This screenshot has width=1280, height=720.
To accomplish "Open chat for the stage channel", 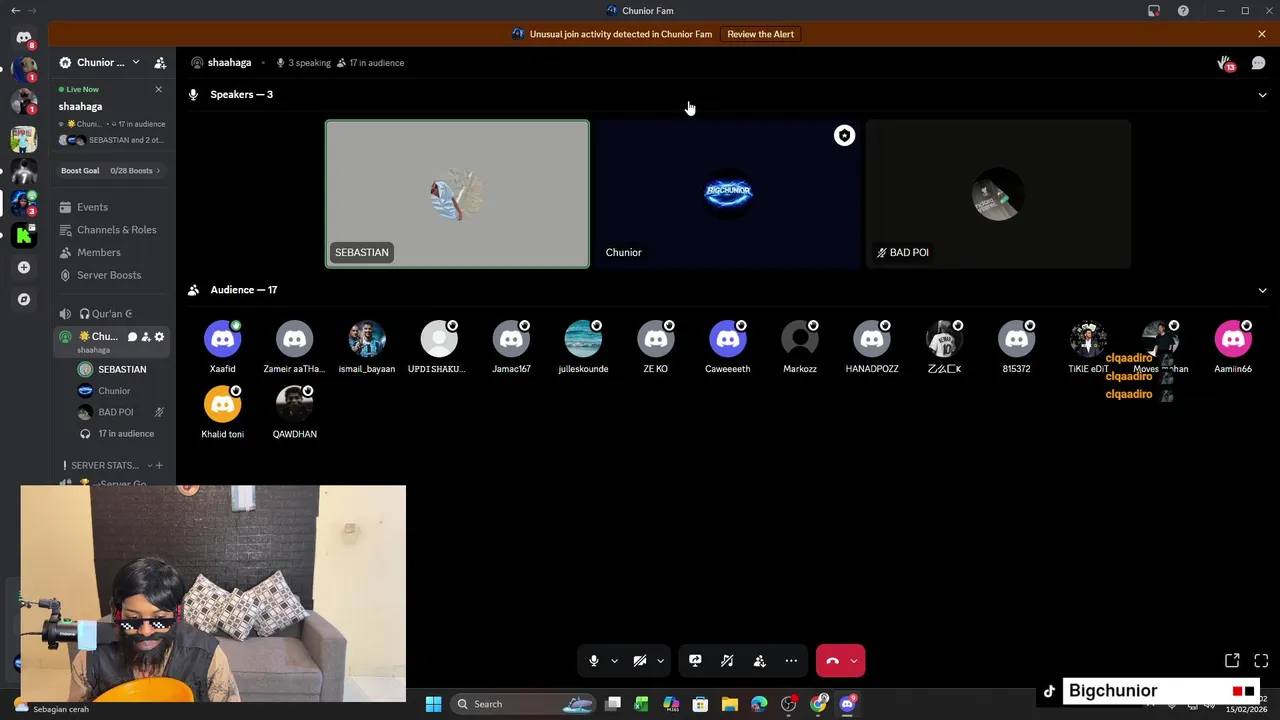I will point(132,337).
